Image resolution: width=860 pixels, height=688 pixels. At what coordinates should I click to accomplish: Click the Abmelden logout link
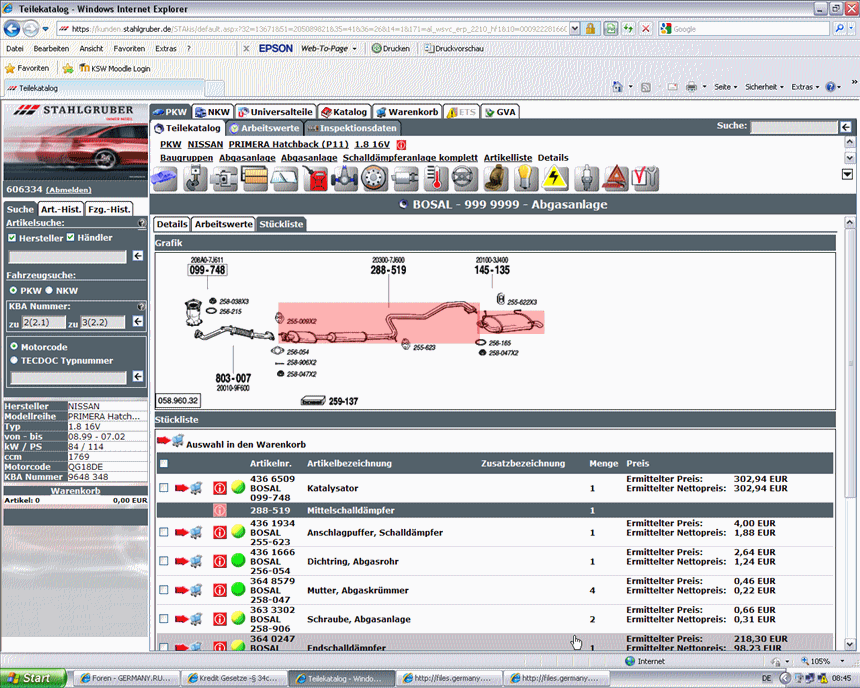point(69,190)
